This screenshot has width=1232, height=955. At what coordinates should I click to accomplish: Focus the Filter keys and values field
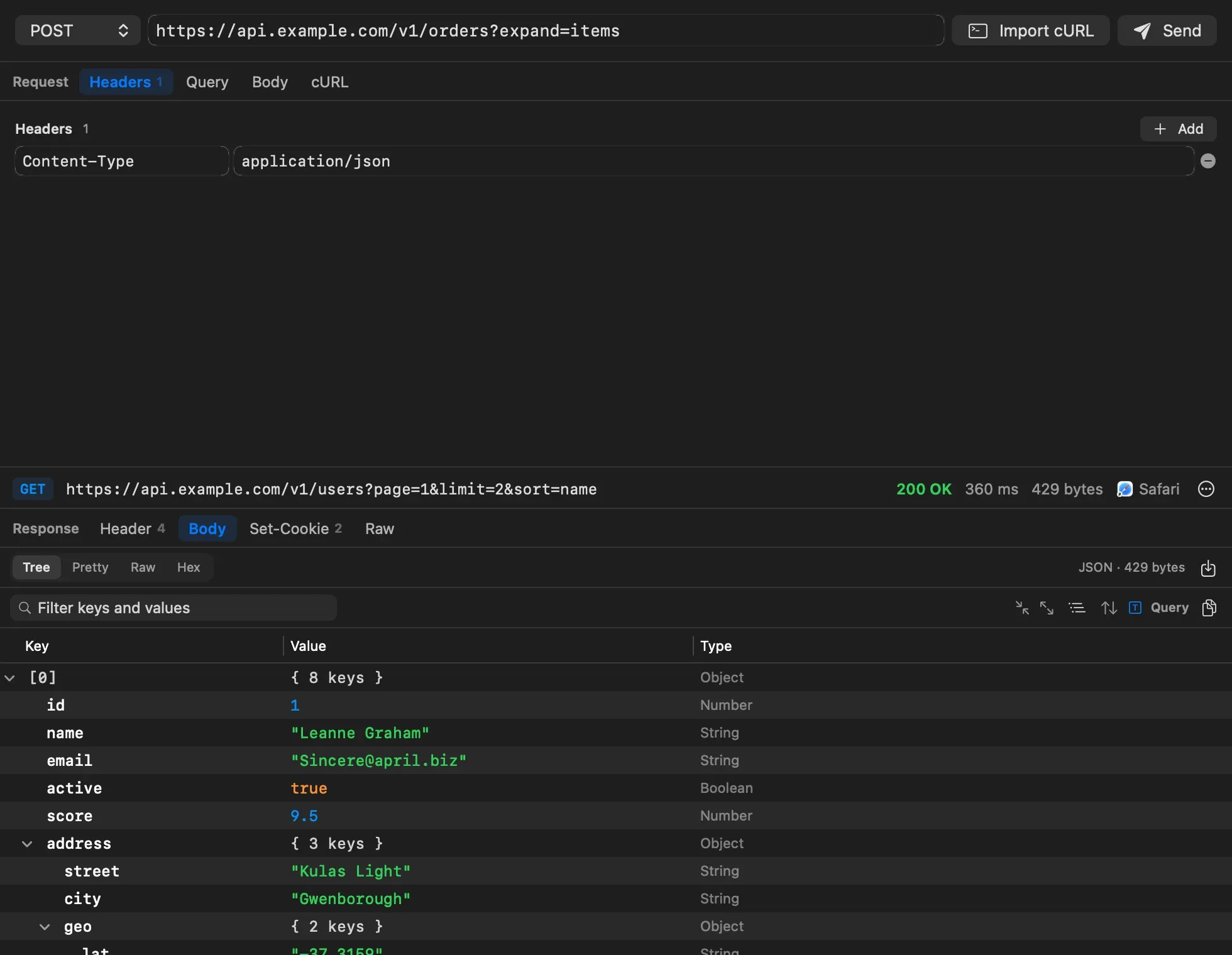coord(173,608)
